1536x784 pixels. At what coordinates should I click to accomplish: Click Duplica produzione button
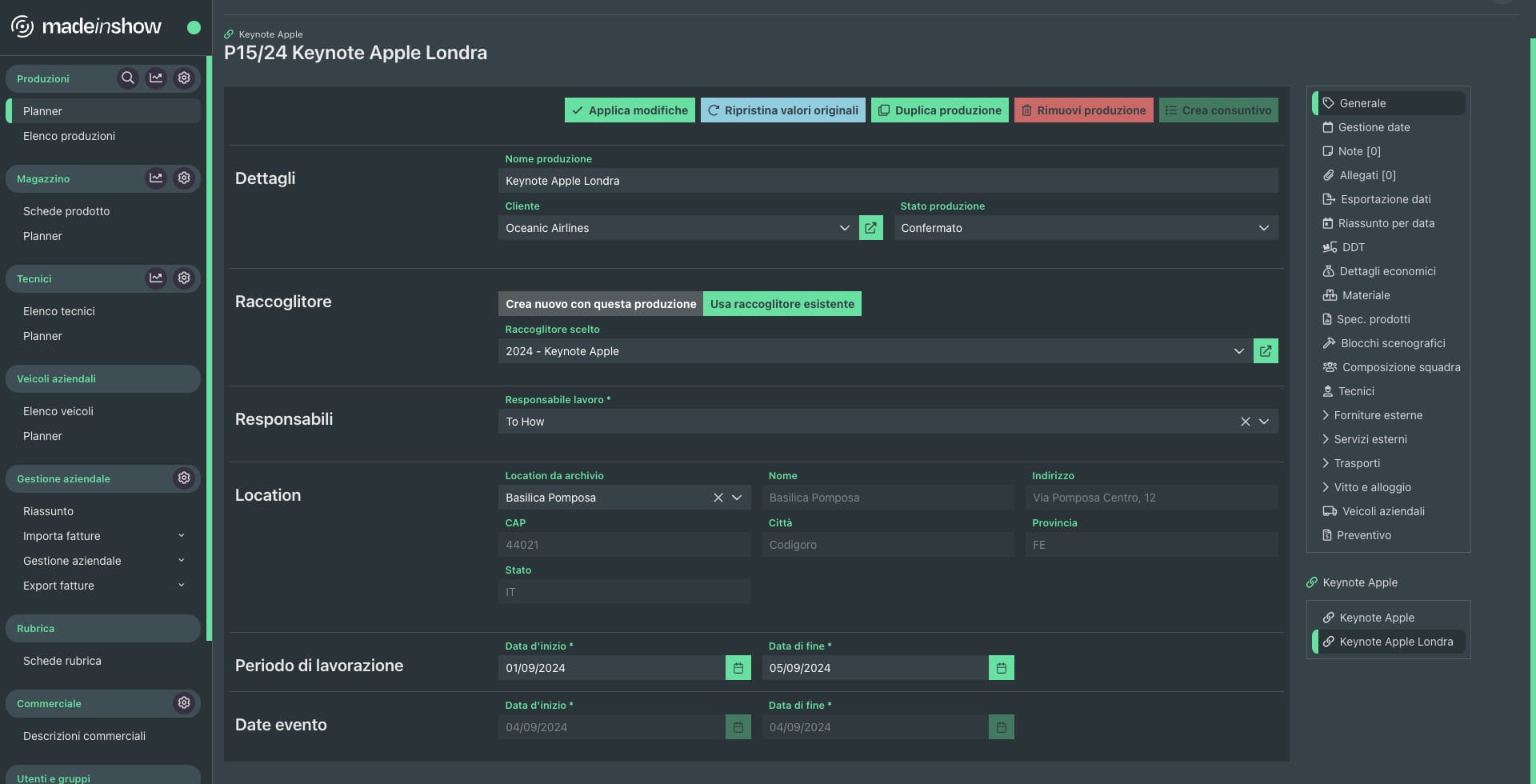[940, 110]
